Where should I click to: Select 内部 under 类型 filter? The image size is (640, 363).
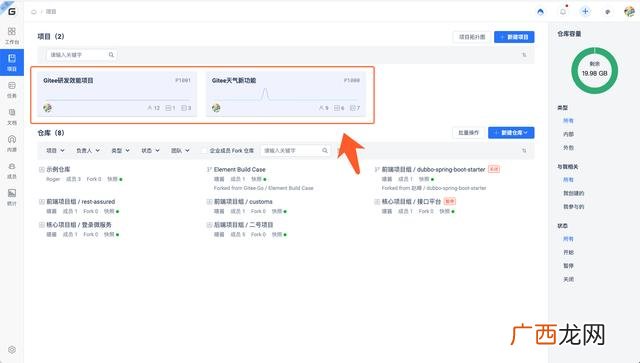pyautogui.click(x=568, y=134)
